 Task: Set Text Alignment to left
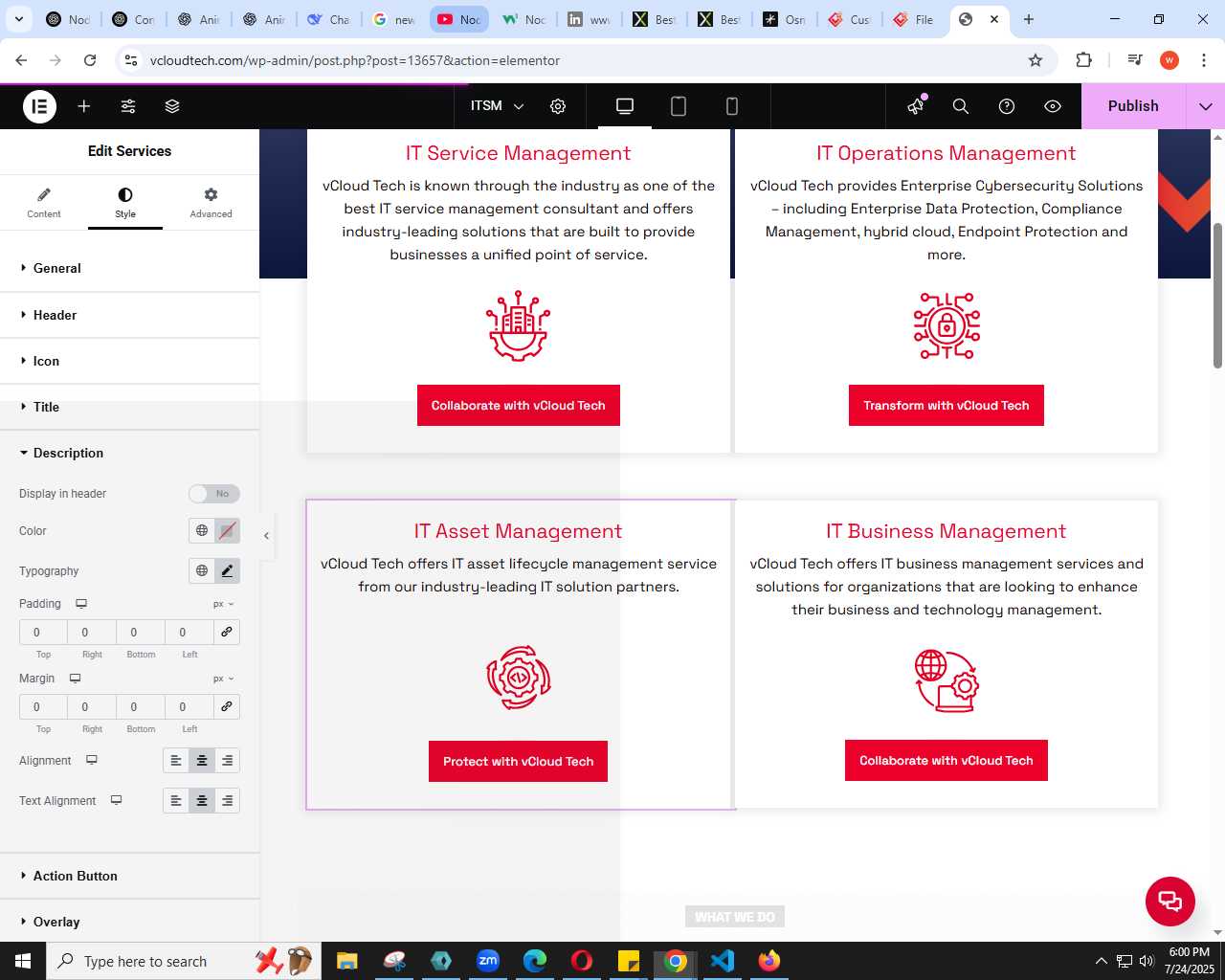pyautogui.click(x=176, y=801)
